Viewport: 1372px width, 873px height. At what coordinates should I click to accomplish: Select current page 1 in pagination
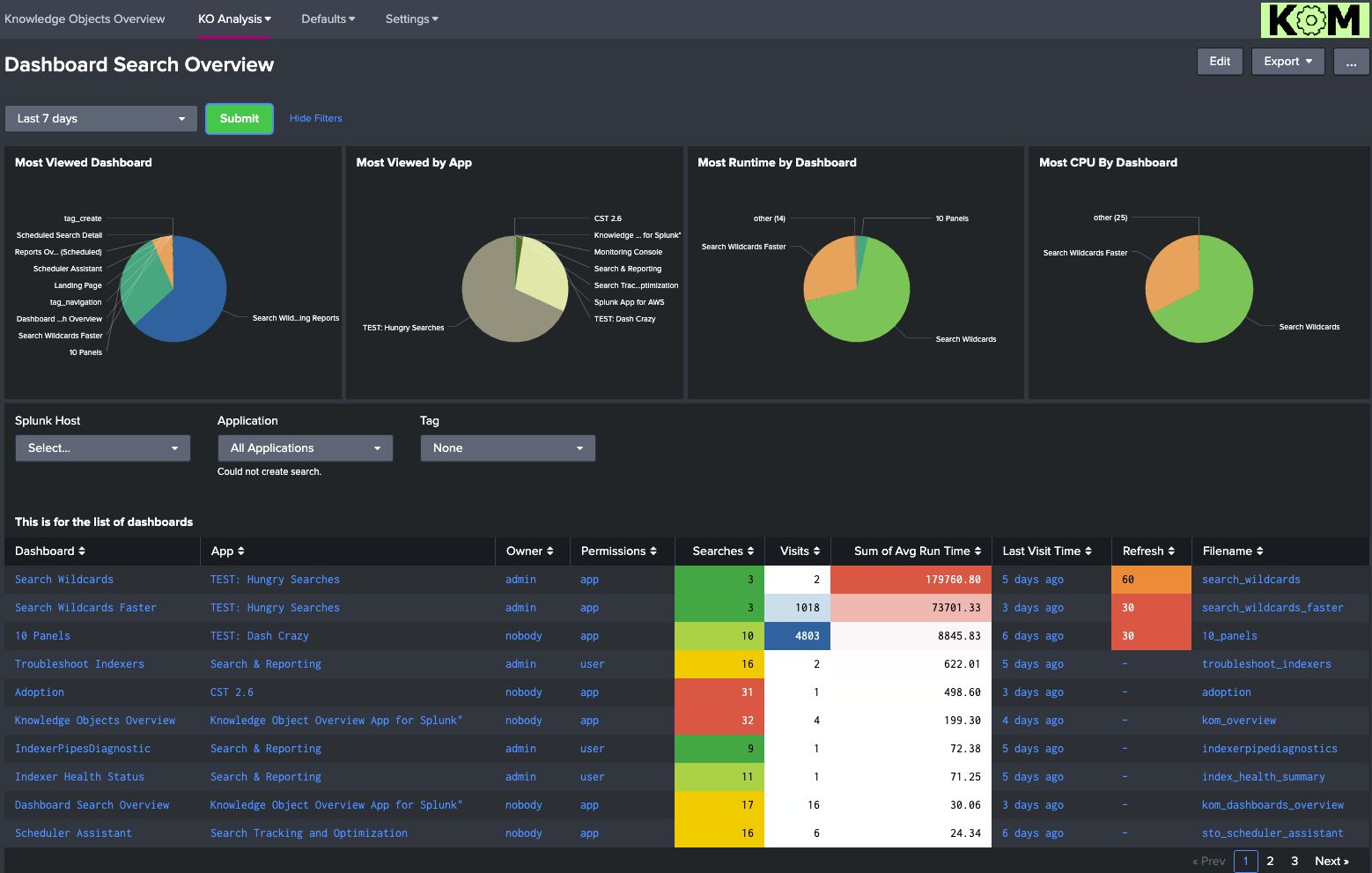pos(1245,861)
